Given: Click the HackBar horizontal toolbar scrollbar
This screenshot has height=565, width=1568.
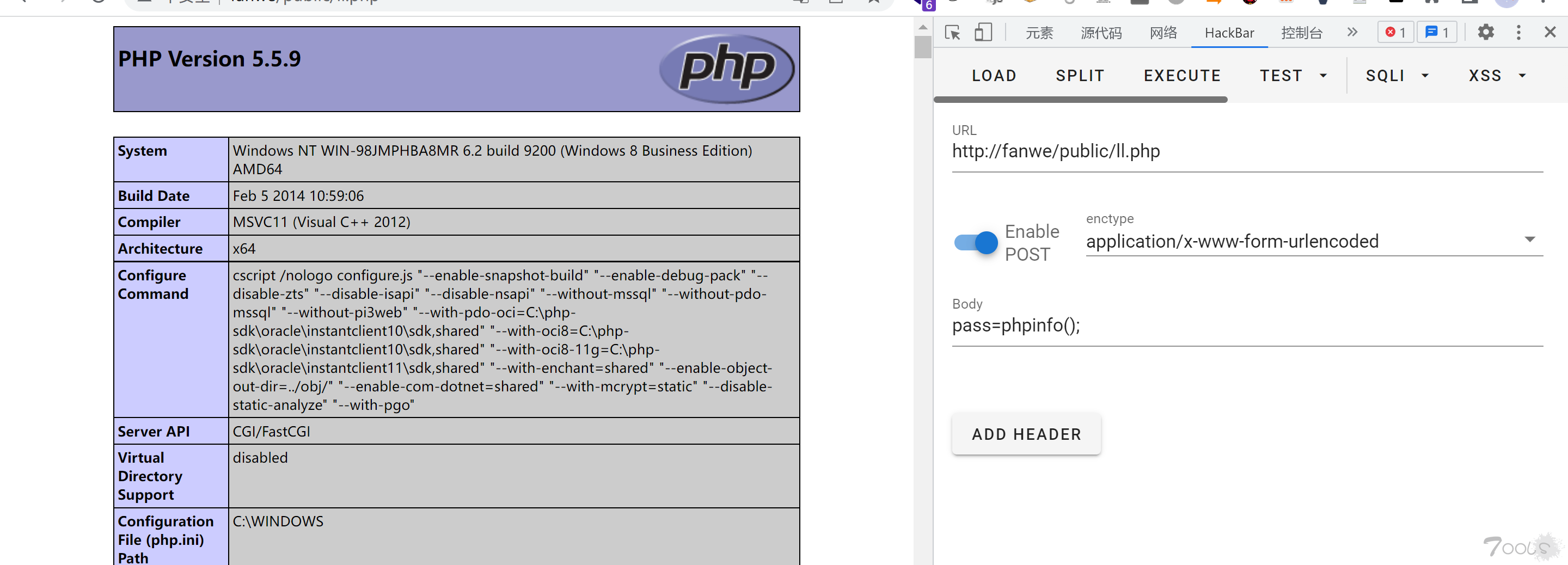Looking at the screenshot, I should point(1080,99).
